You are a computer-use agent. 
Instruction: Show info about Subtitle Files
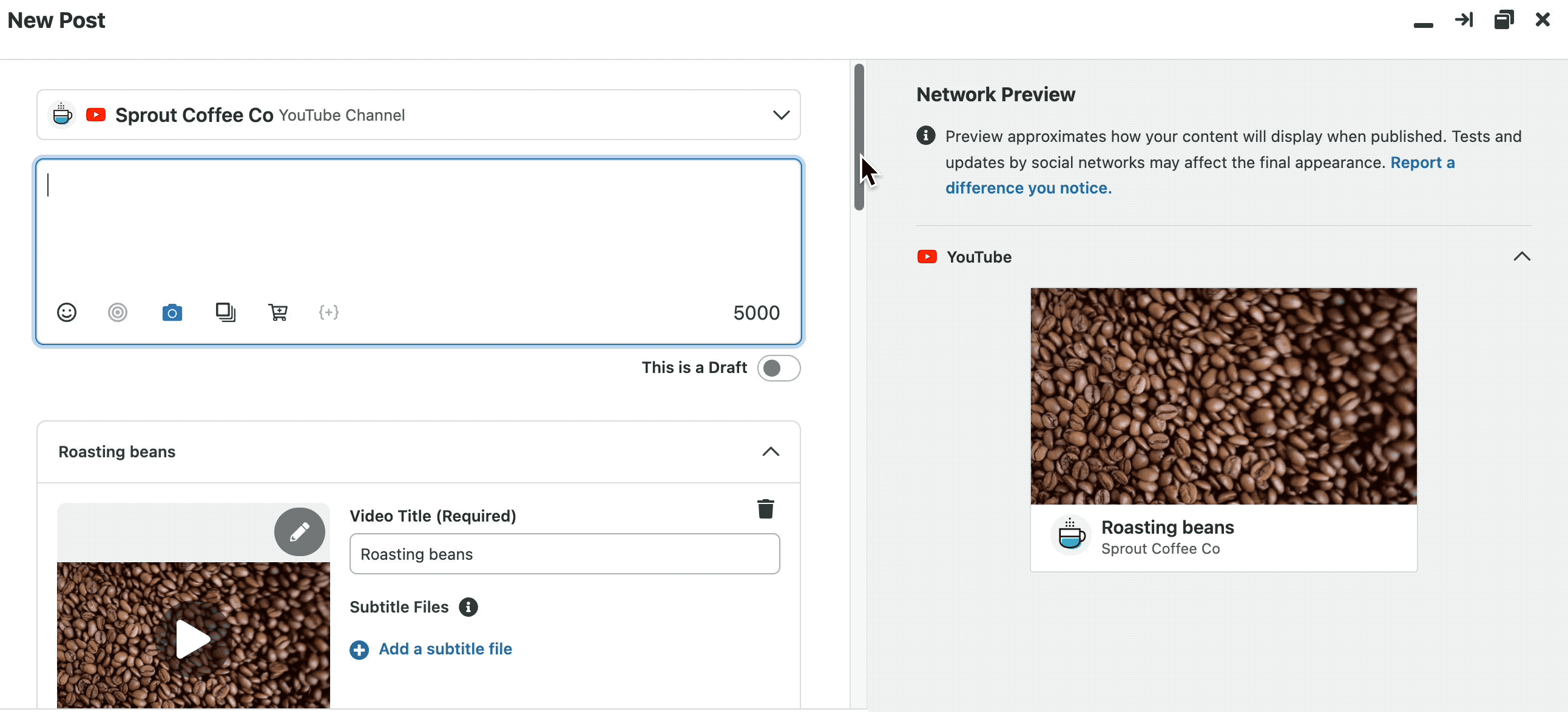point(468,607)
